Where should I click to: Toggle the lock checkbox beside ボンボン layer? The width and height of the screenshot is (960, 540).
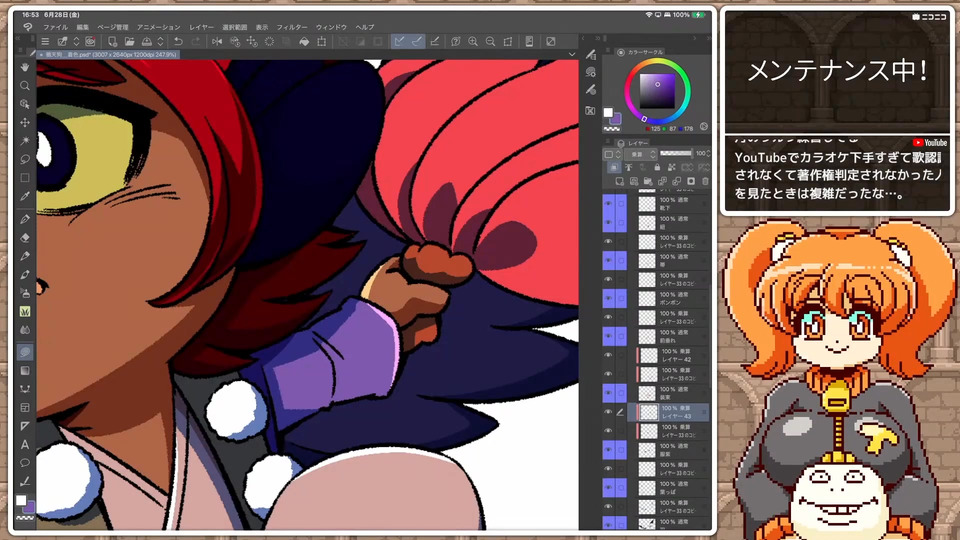point(621,298)
